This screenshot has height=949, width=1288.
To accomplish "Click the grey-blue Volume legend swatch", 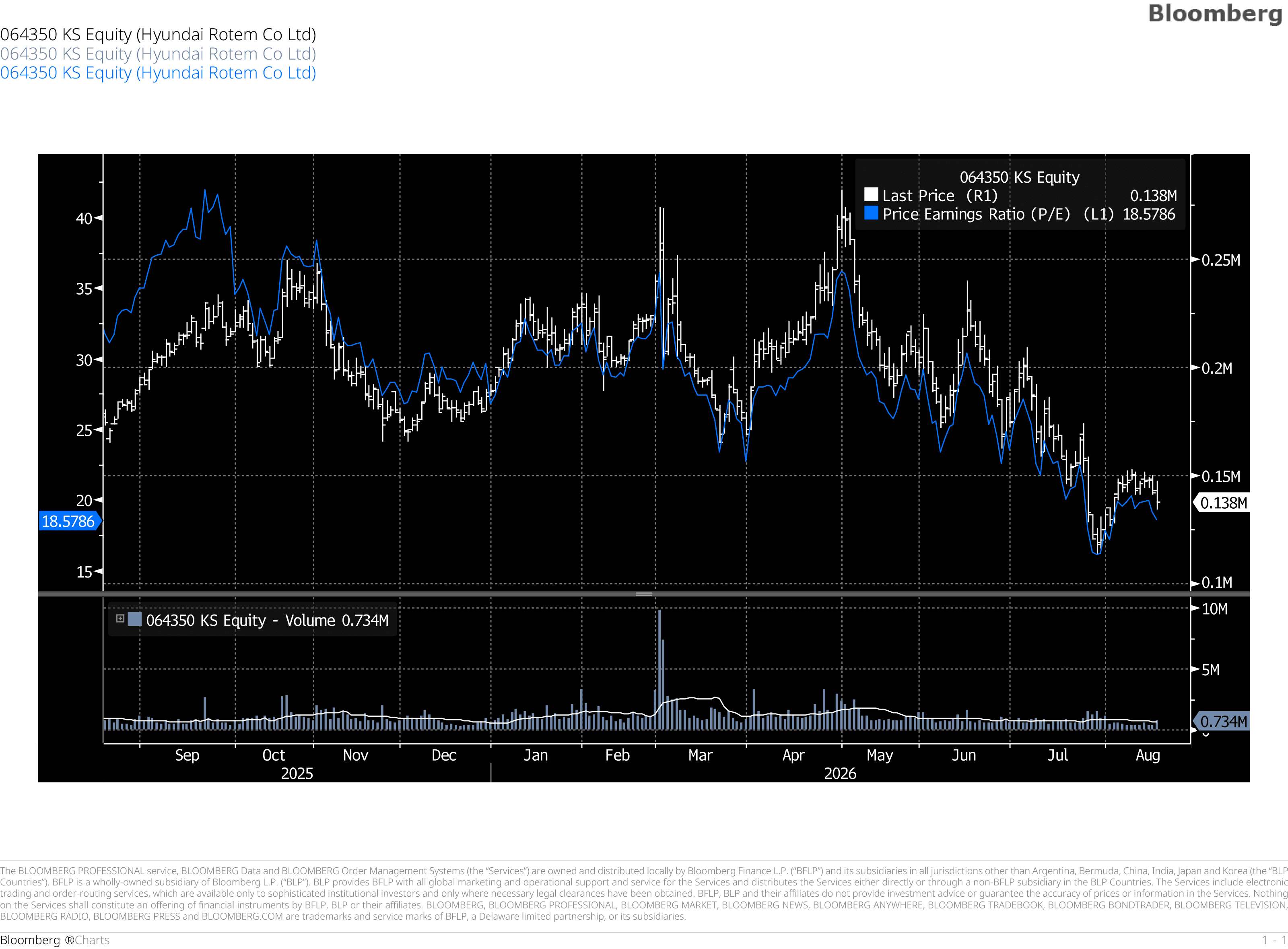I will (134, 619).
